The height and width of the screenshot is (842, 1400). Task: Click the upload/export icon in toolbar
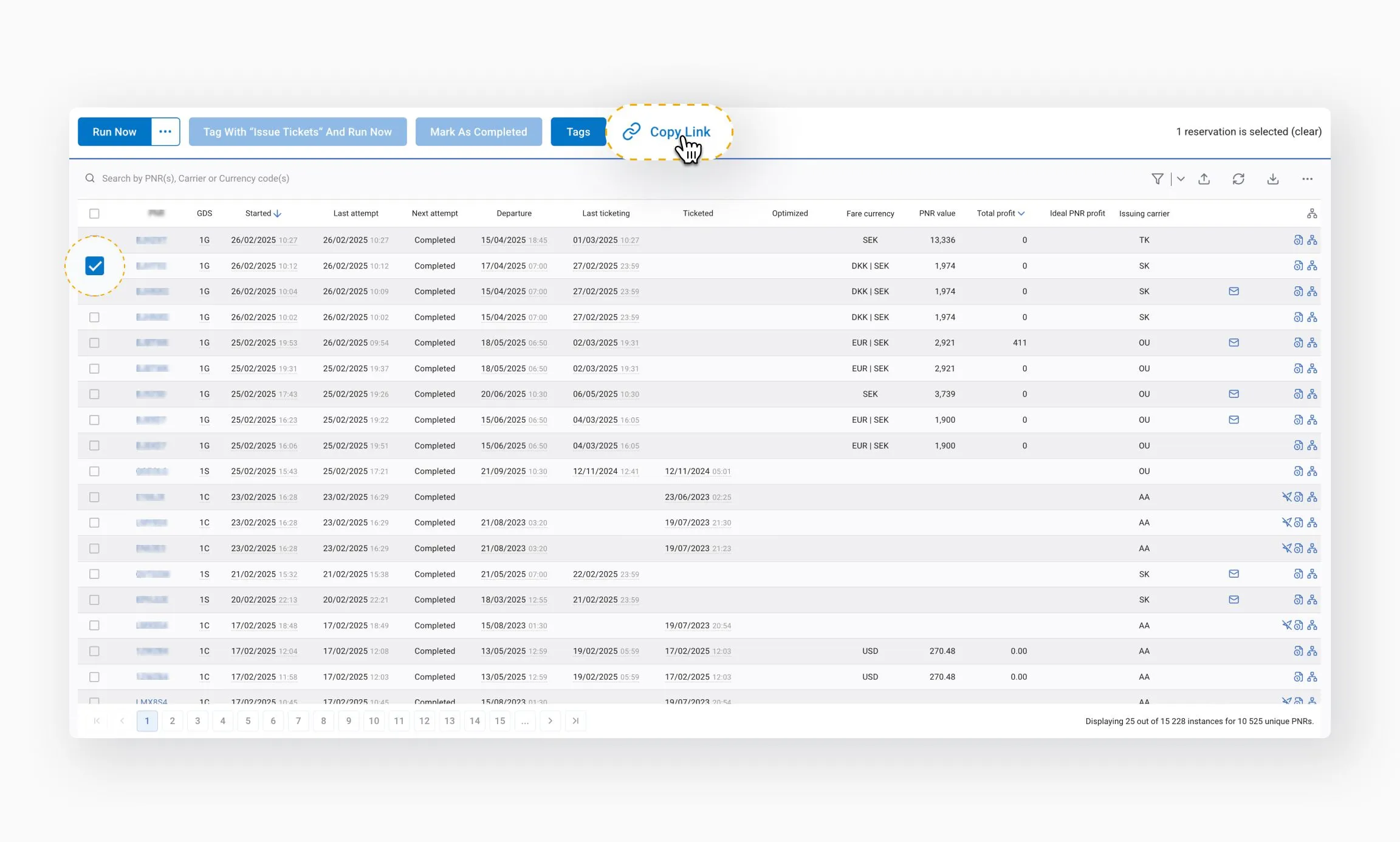tap(1204, 179)
